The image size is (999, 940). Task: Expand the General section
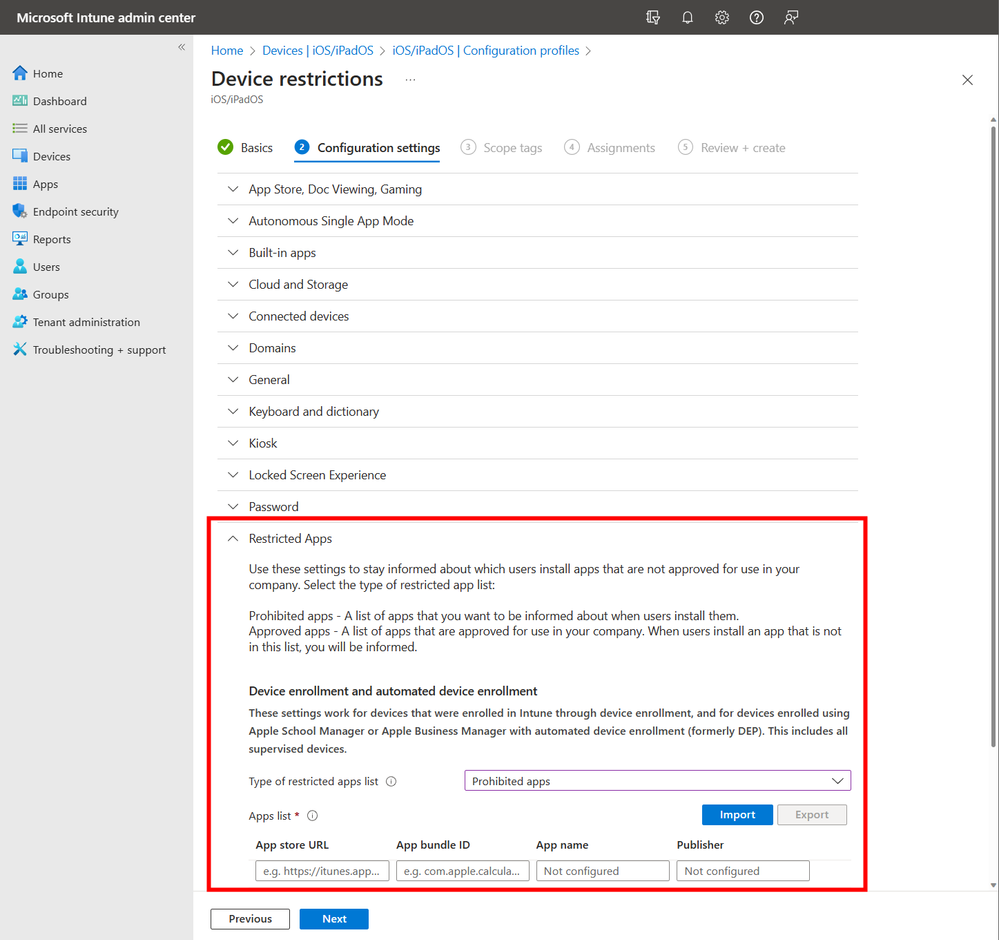click(538, 380)
